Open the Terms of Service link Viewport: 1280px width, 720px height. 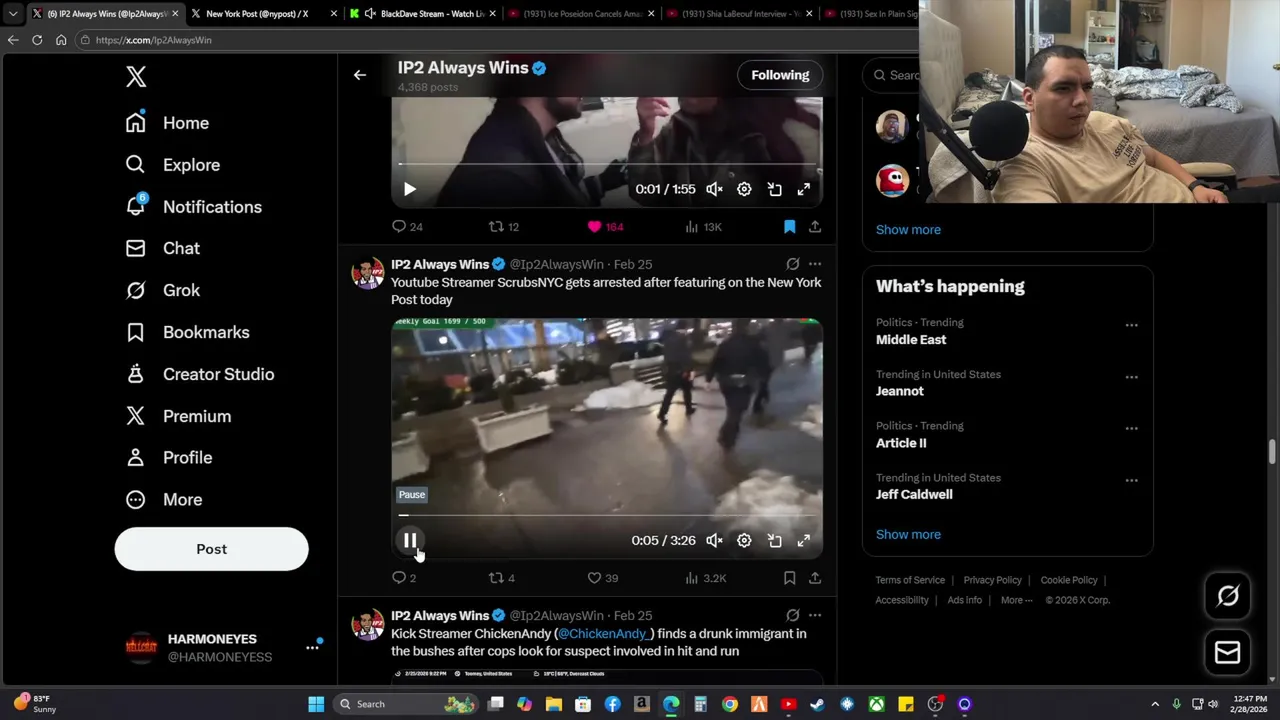point(910,580)
